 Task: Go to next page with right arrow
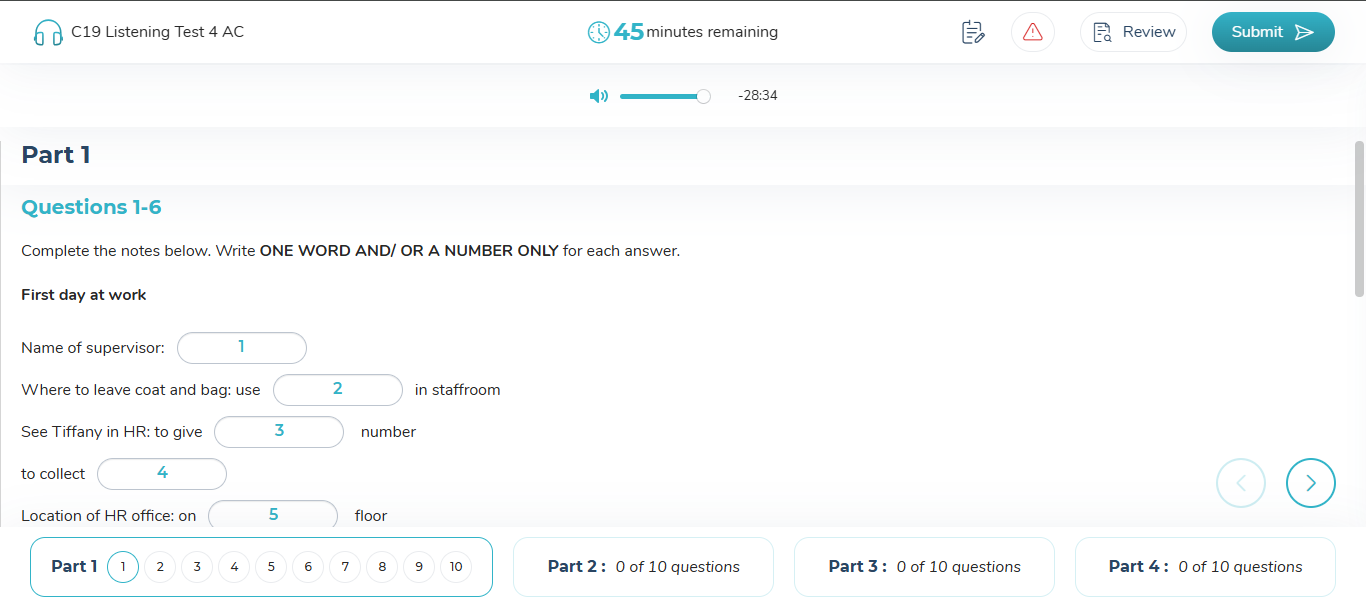[1310, 483]
